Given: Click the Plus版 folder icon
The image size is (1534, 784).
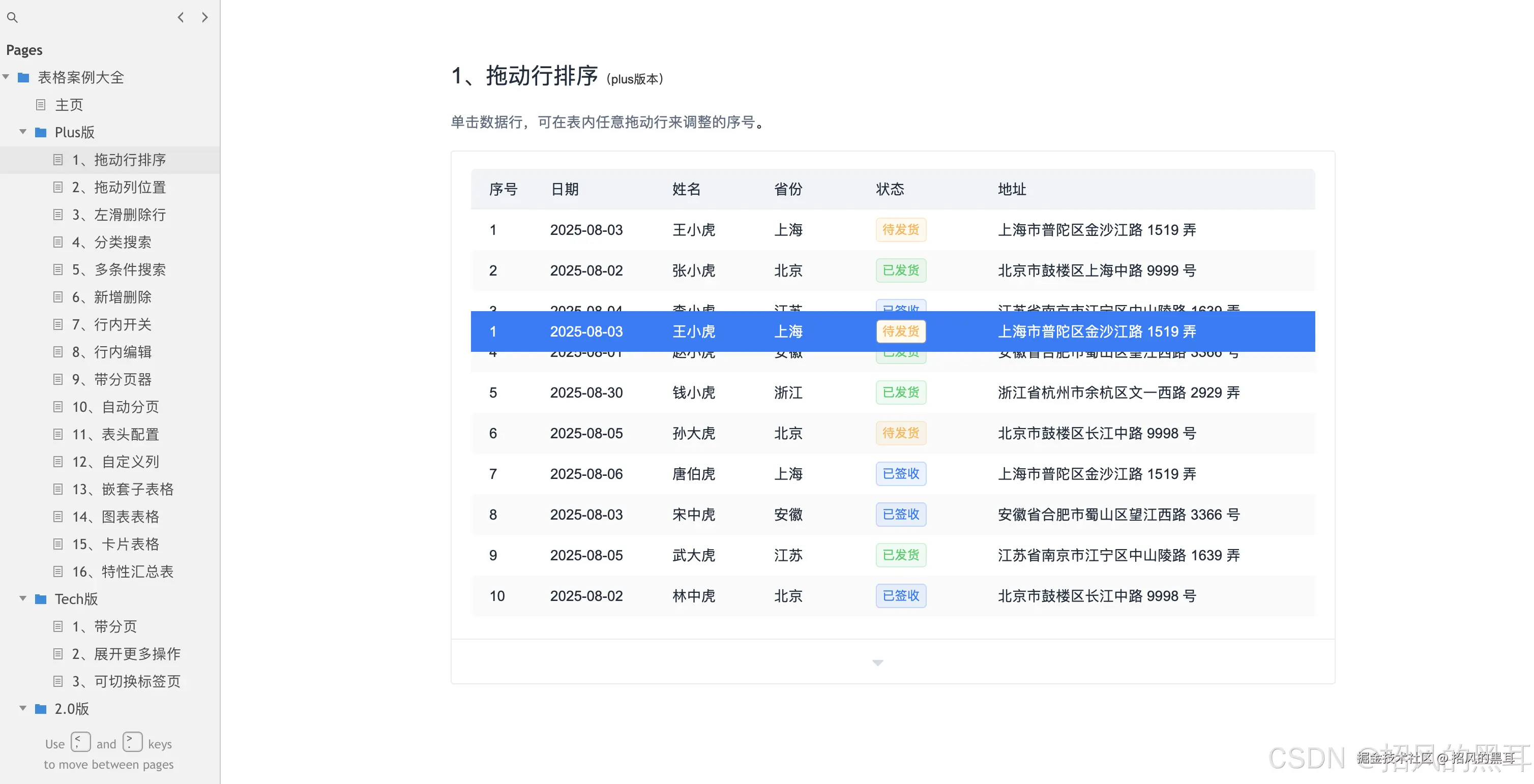Looking at the screenshot, I should tap(41, 132).
